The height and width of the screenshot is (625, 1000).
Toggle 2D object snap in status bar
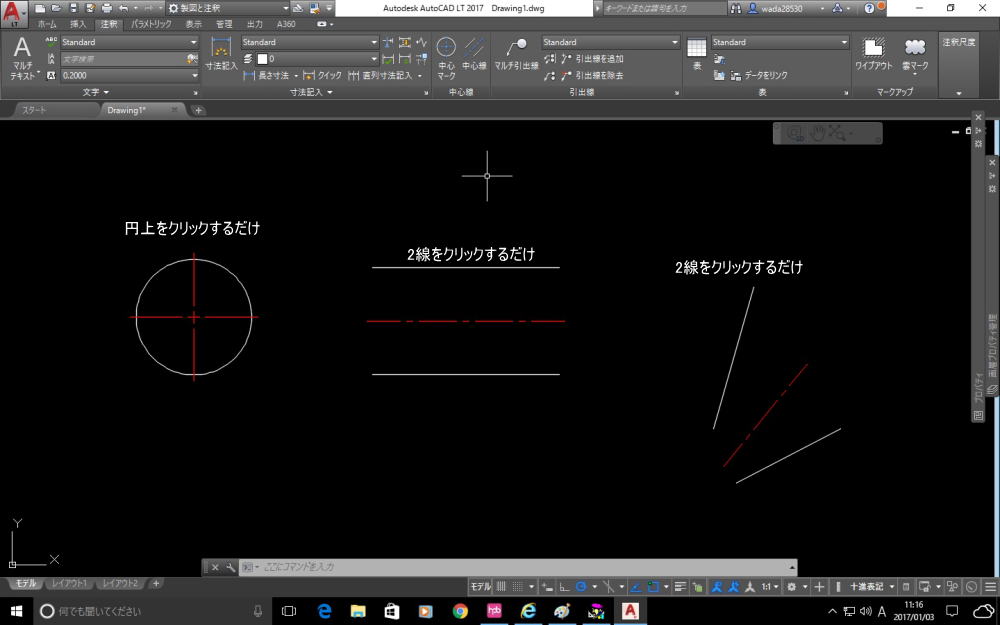click(x=653, y=587)
